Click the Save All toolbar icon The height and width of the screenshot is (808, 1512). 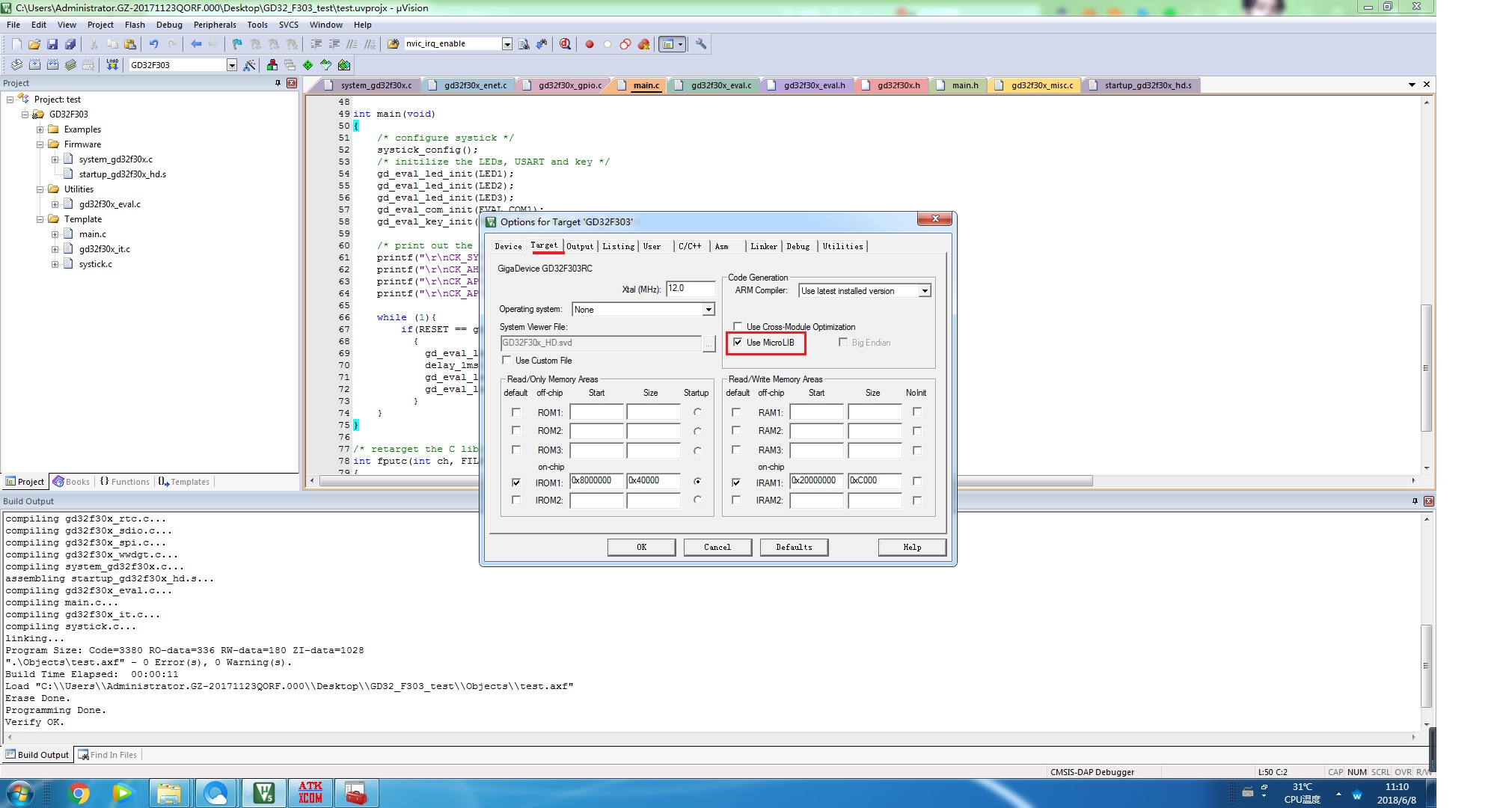click(70, 44)
